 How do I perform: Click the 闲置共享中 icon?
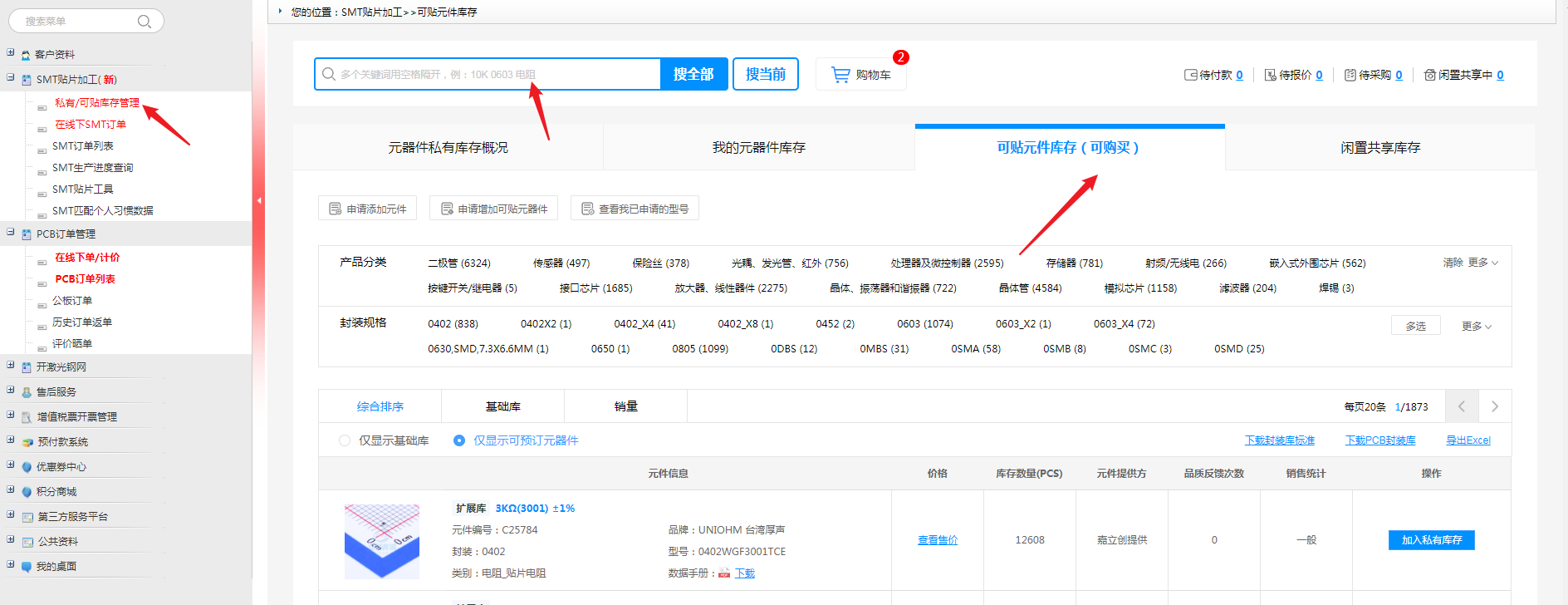tap(1429, 75)
